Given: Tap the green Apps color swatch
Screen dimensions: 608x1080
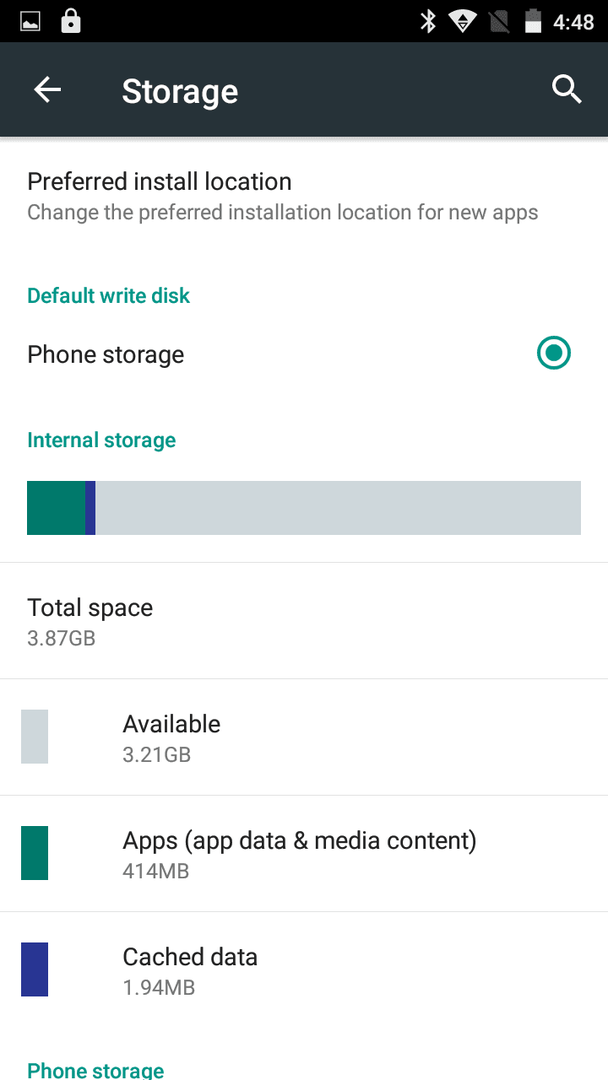Looking at the screenshot, I should point(34,853).
